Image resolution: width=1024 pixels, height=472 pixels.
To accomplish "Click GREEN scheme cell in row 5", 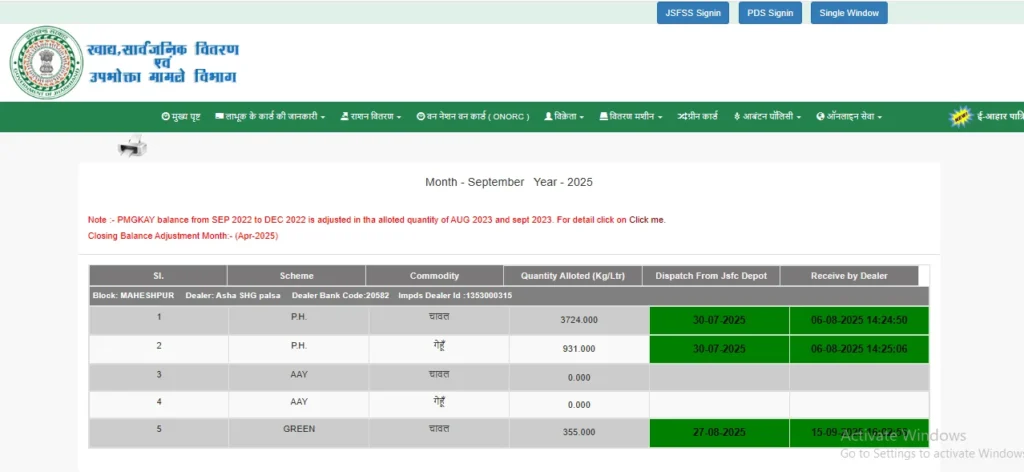I will 299,433.
